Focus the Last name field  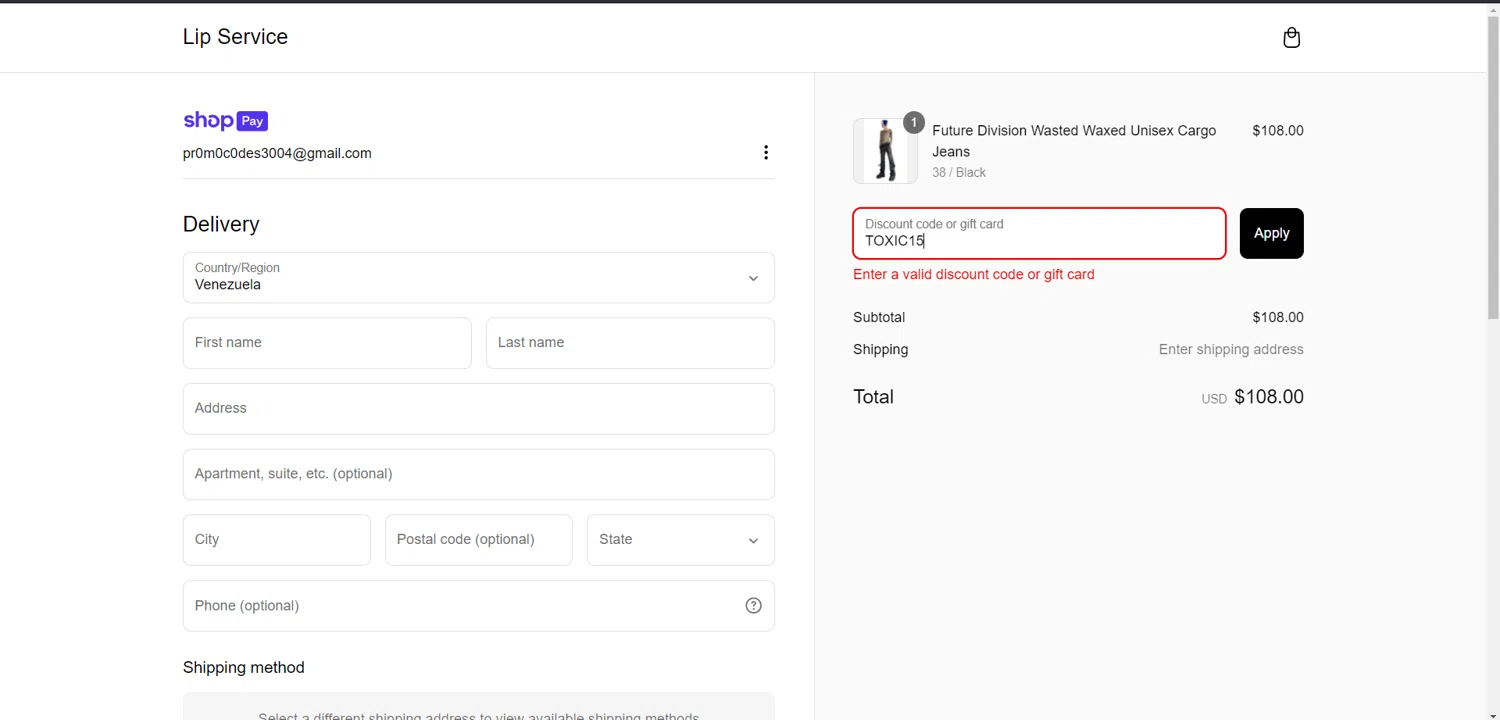pyautogui.click(x=630, y=343)
